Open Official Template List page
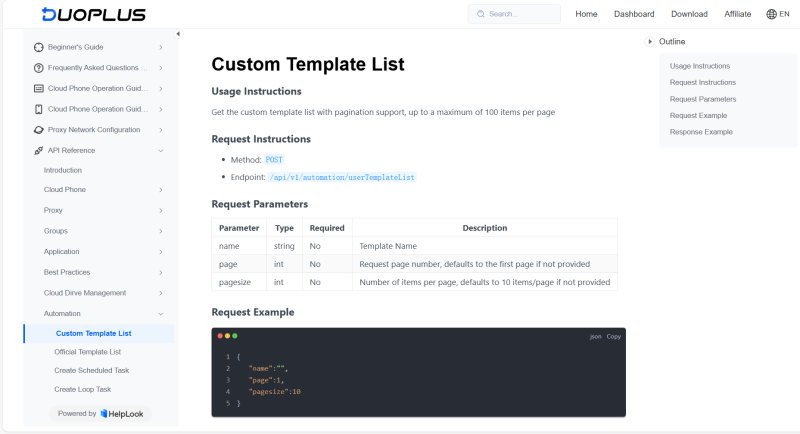This screenshot has height=434, width=800. coord(88,352)
